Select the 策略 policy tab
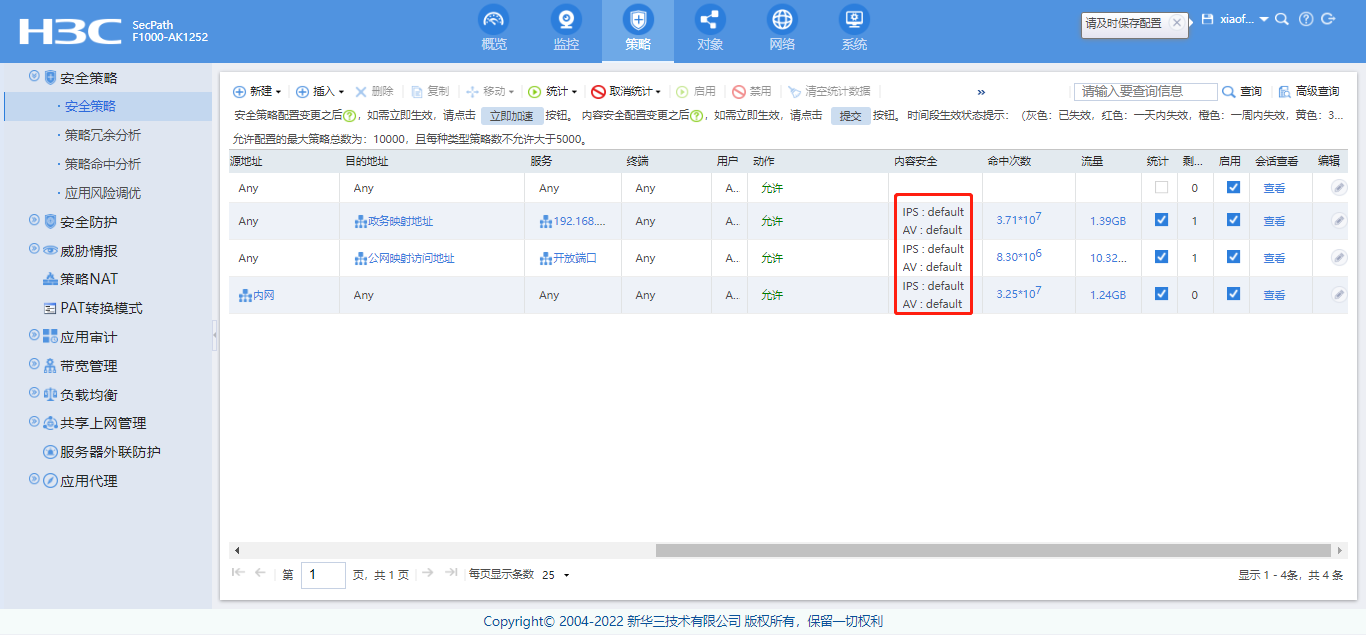 pyautogui.click(x=638, y=29)
